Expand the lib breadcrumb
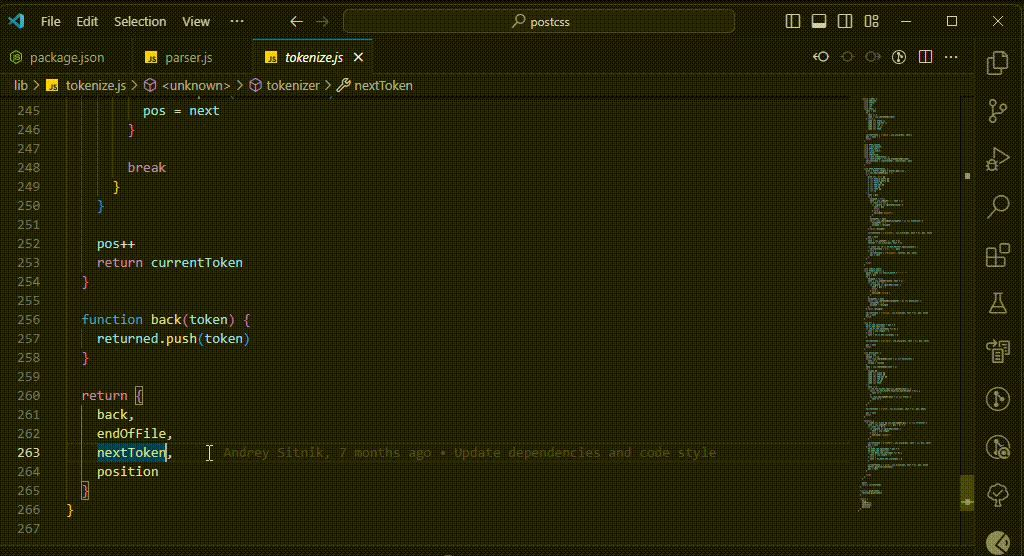 pos(21,86)
